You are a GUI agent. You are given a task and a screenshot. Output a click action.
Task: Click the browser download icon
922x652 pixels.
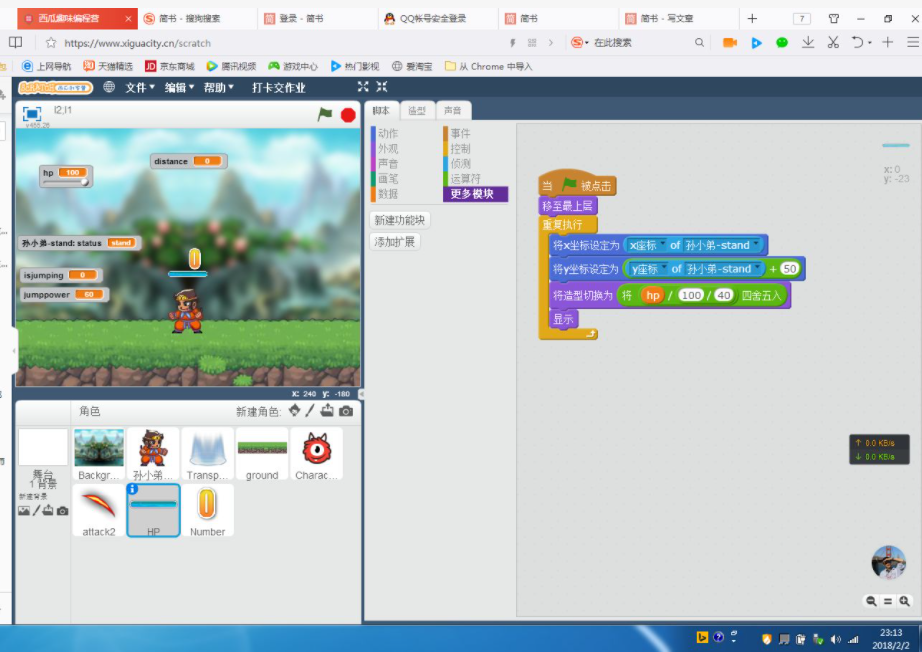click(808, 42)
